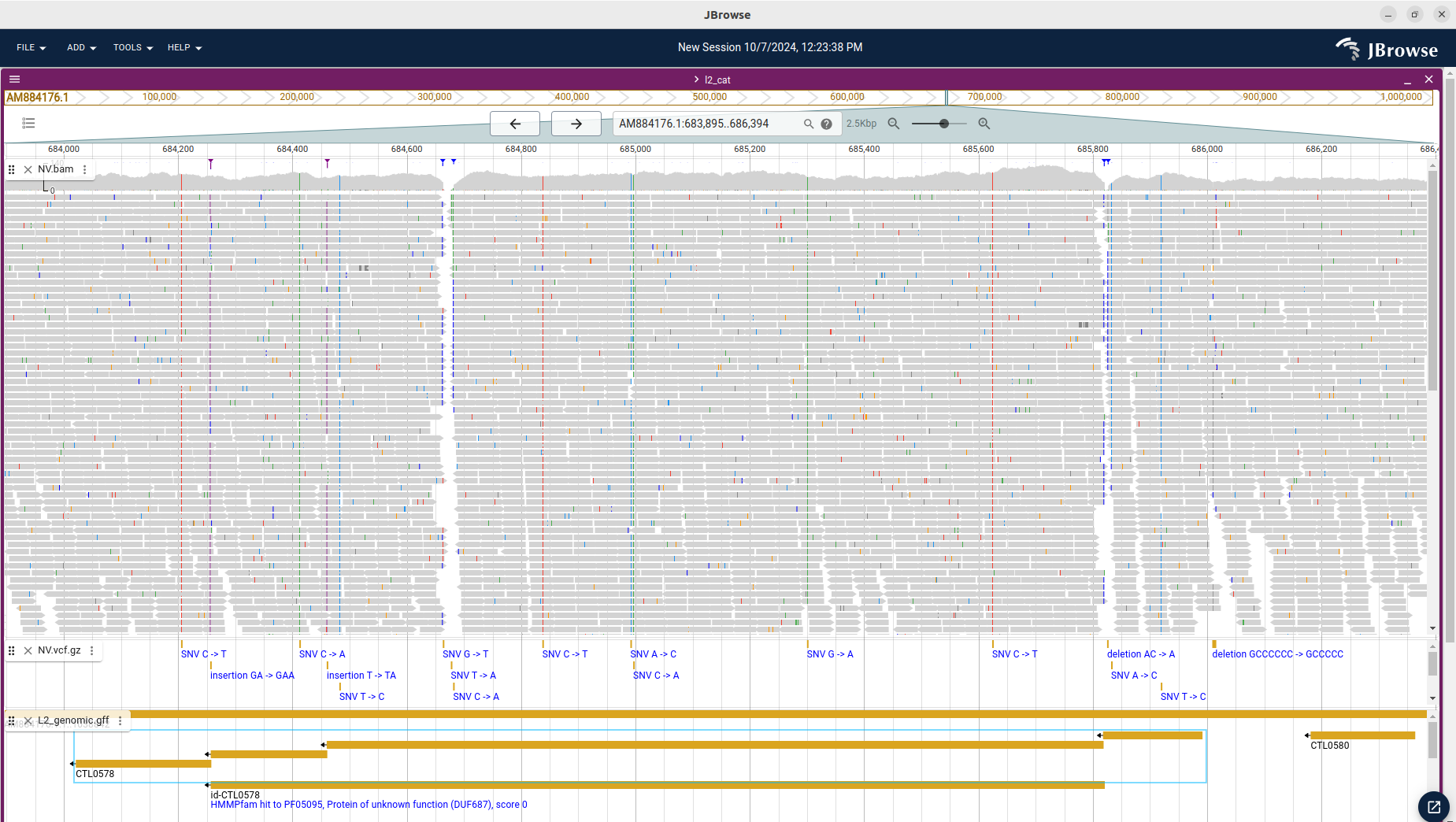Zoom out using the minus magnifier

894,124
